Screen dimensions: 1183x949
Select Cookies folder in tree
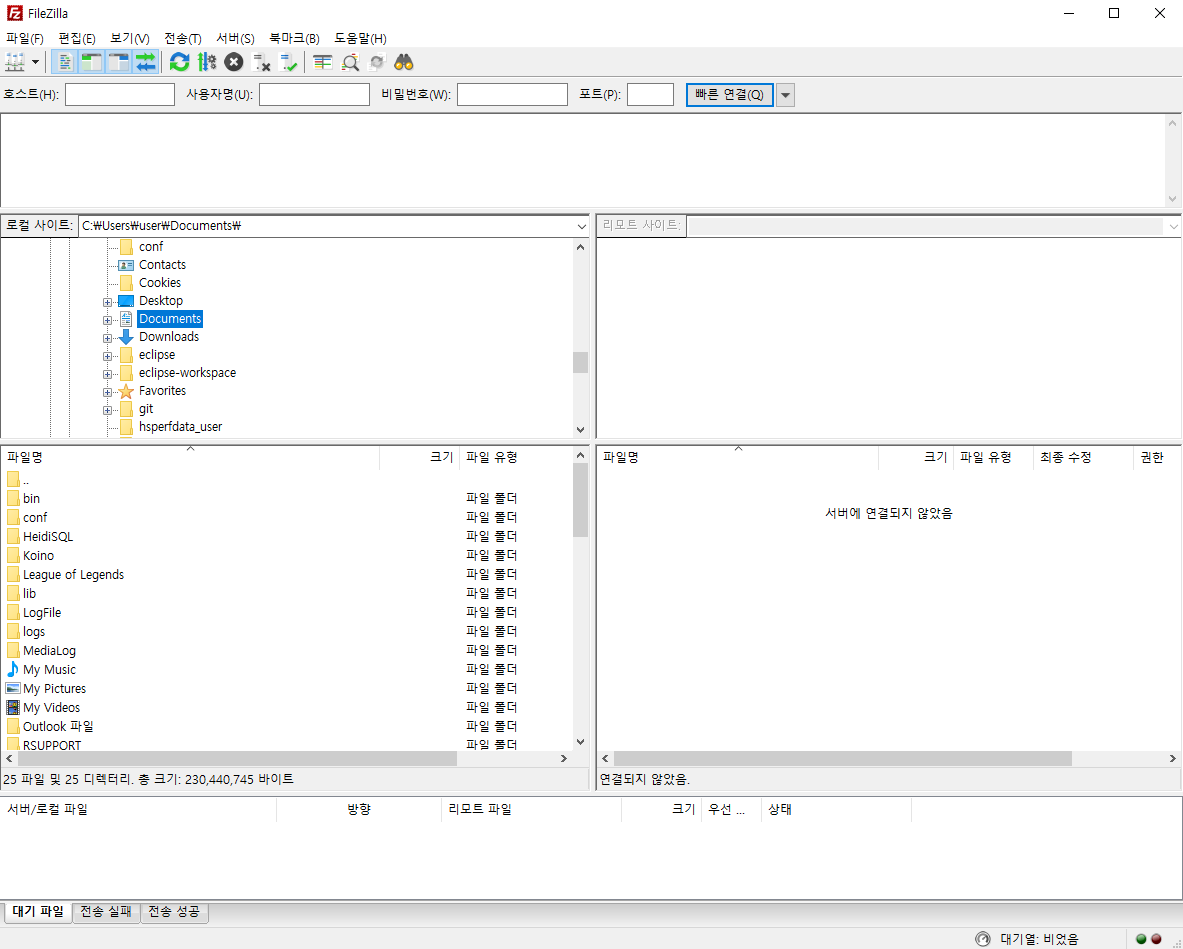160,283
